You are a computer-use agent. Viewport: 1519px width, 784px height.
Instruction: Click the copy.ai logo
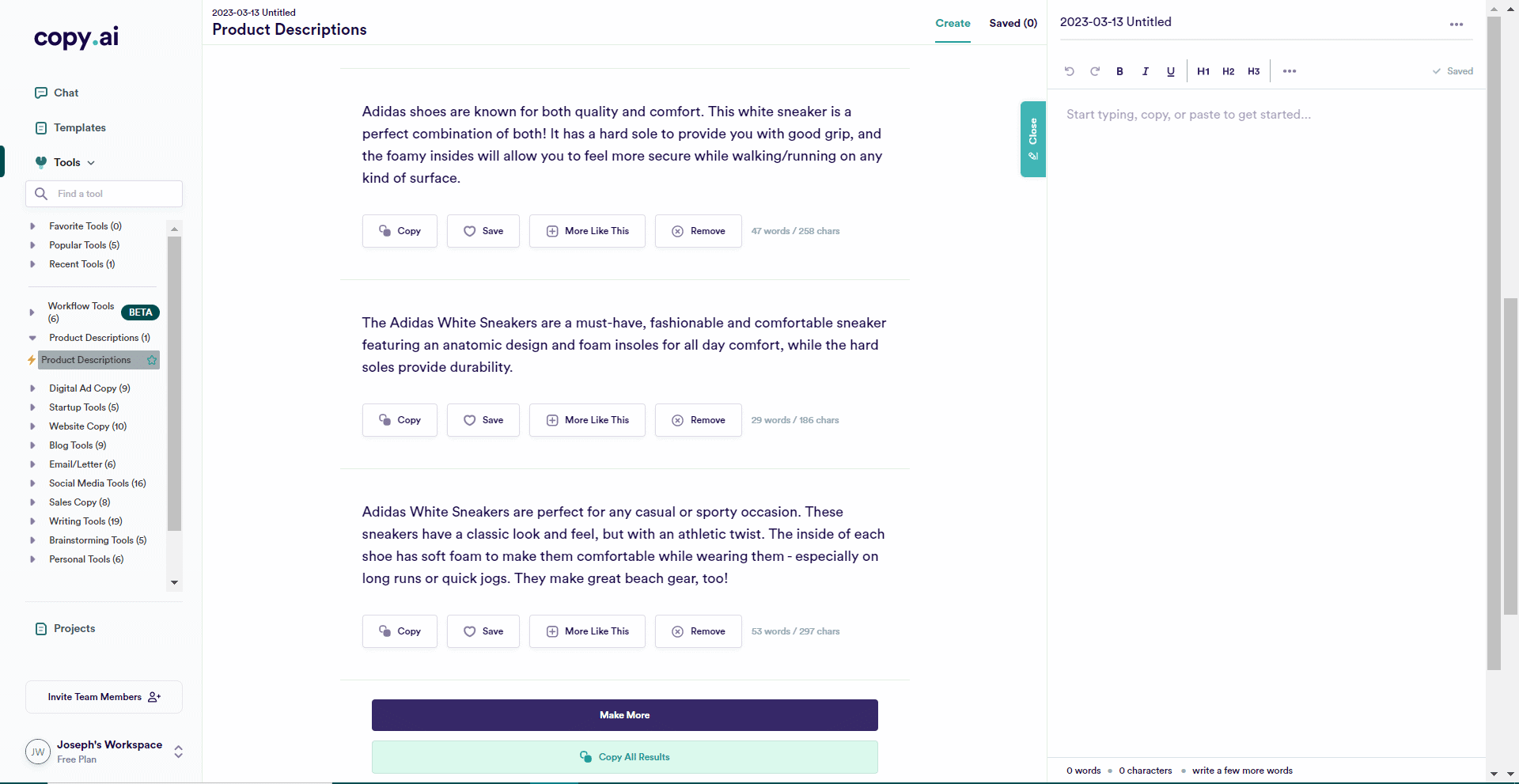point(76,37)
